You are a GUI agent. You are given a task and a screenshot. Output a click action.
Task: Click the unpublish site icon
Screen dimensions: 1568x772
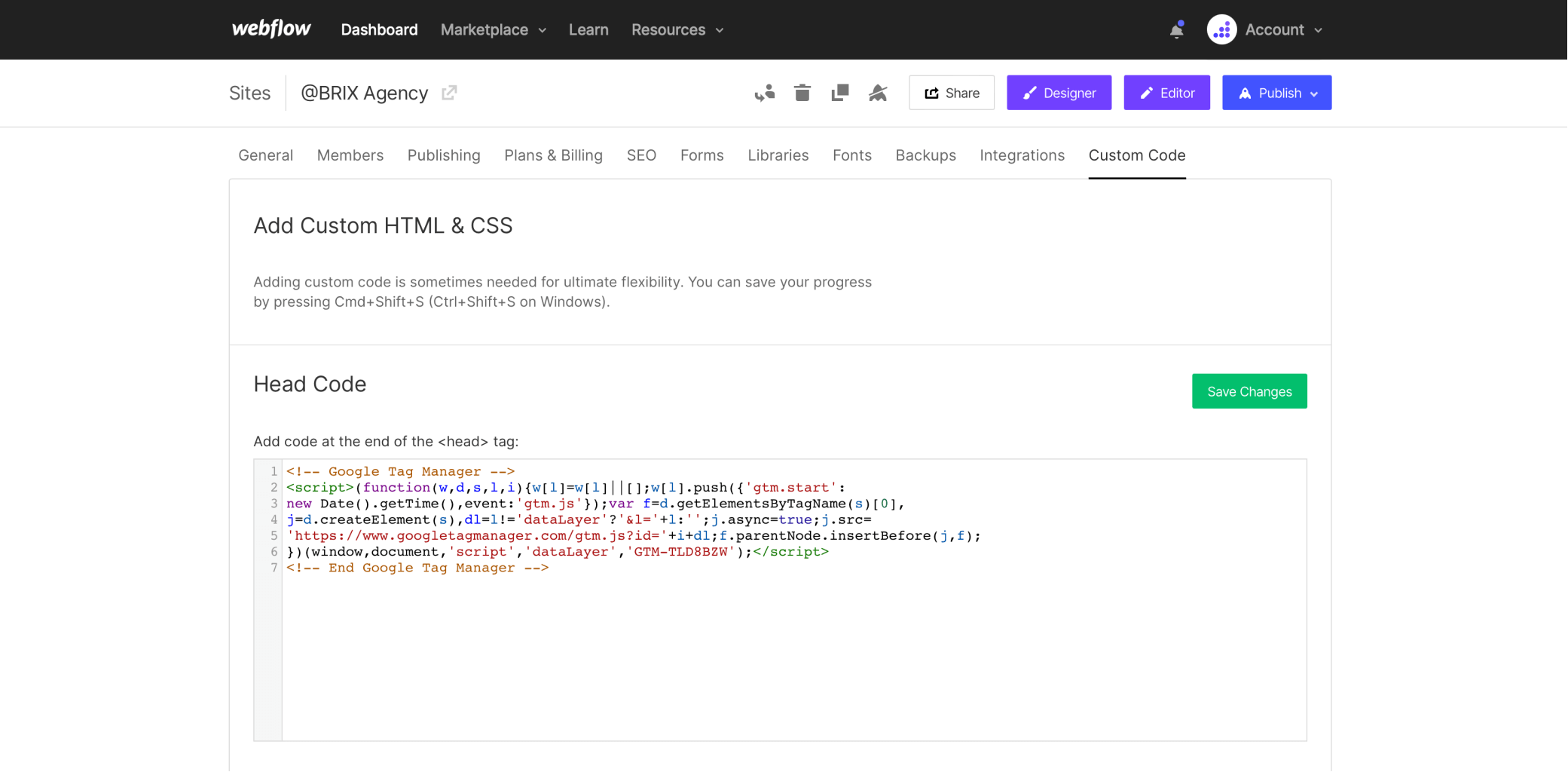pyautogui.click(x=878, y=93)
